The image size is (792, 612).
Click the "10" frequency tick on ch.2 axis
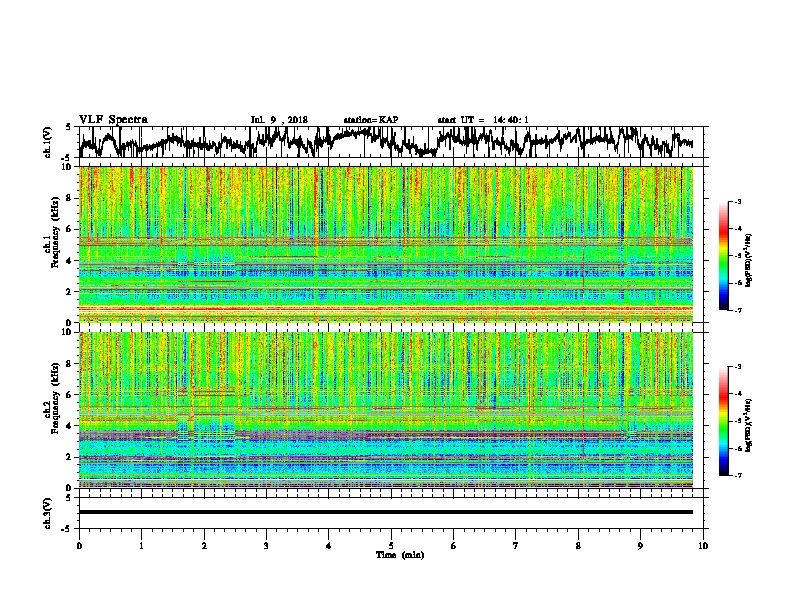tap(67, 332)
